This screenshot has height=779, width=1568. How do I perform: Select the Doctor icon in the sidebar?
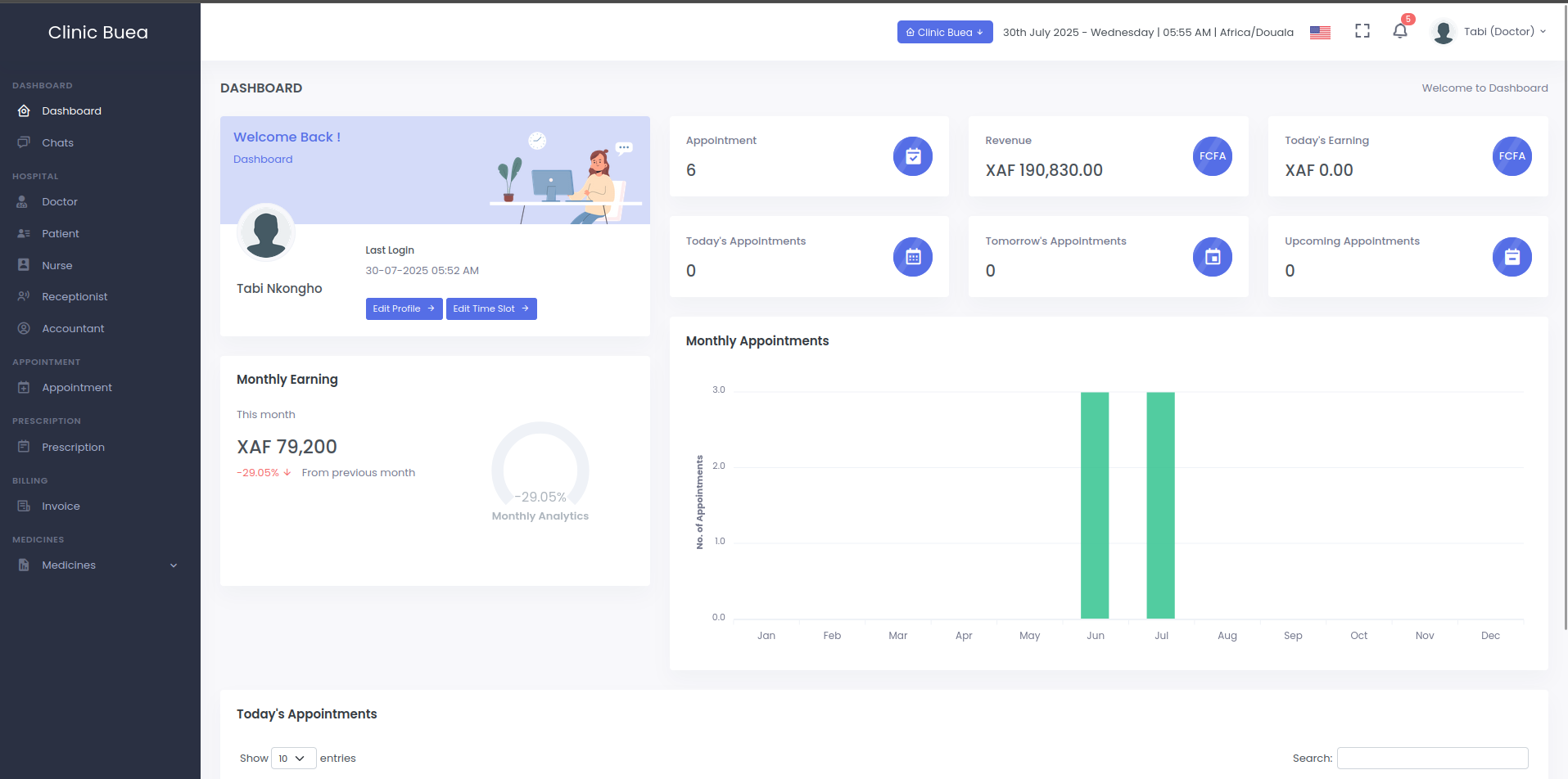pyautogui.click(x=25, y=201)
